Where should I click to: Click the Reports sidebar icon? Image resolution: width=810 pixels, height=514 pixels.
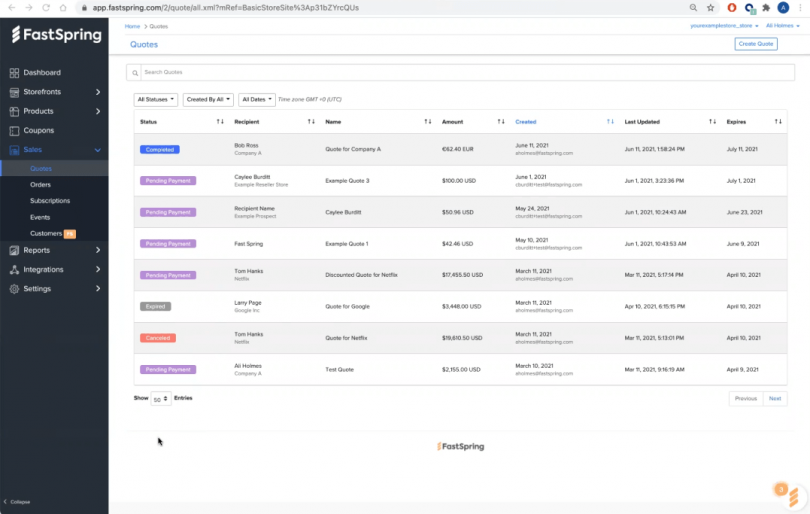(x=14, y=250)
